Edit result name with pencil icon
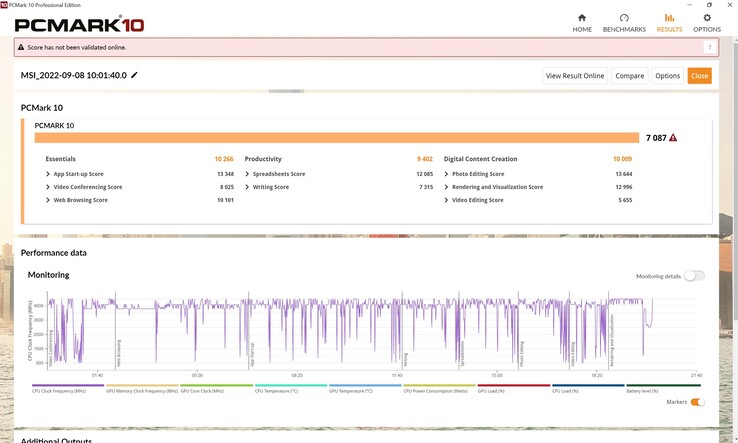The width and height of the screenshot is (738, 443). click(x=134, y=75)
